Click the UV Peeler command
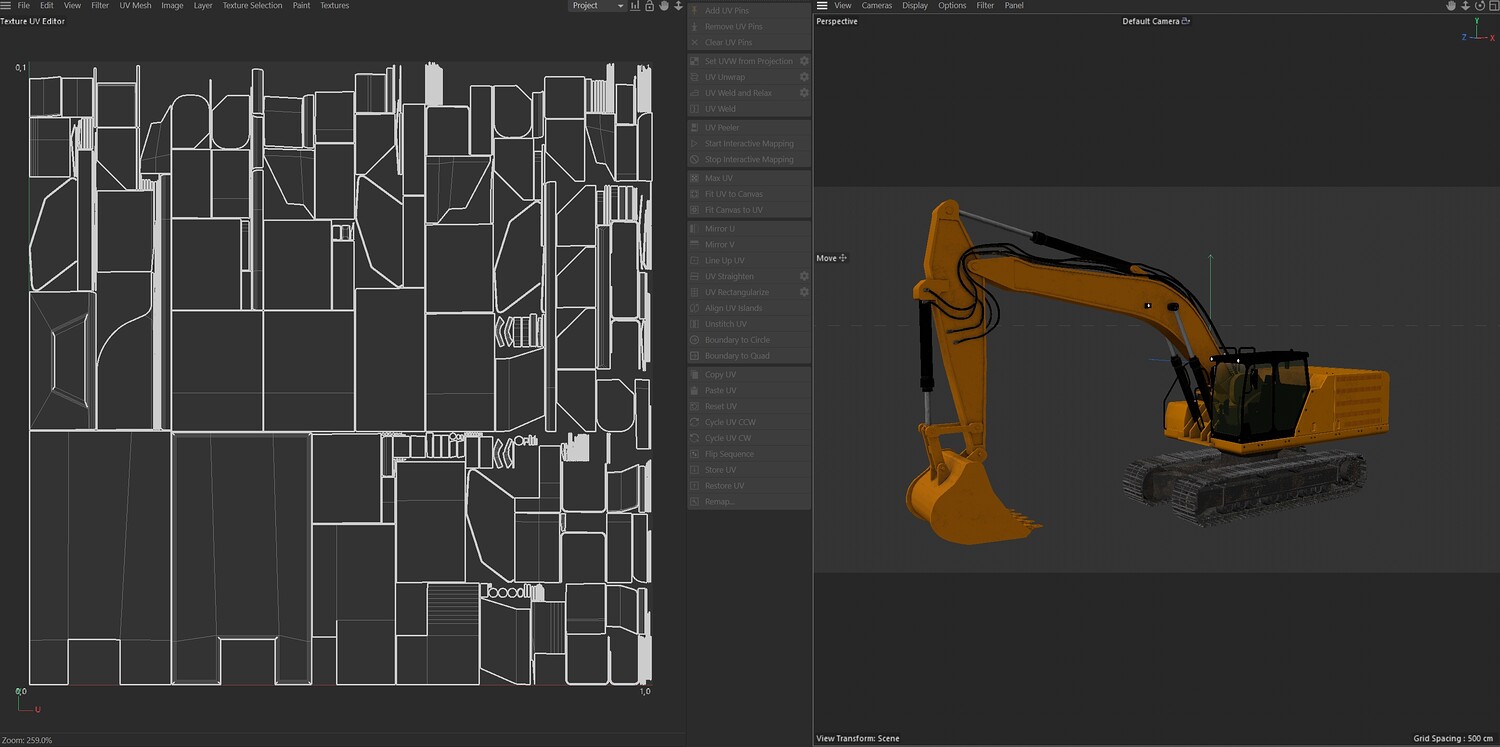The image size is (1500, 747). pyautogui.click(x=722, y=128)
